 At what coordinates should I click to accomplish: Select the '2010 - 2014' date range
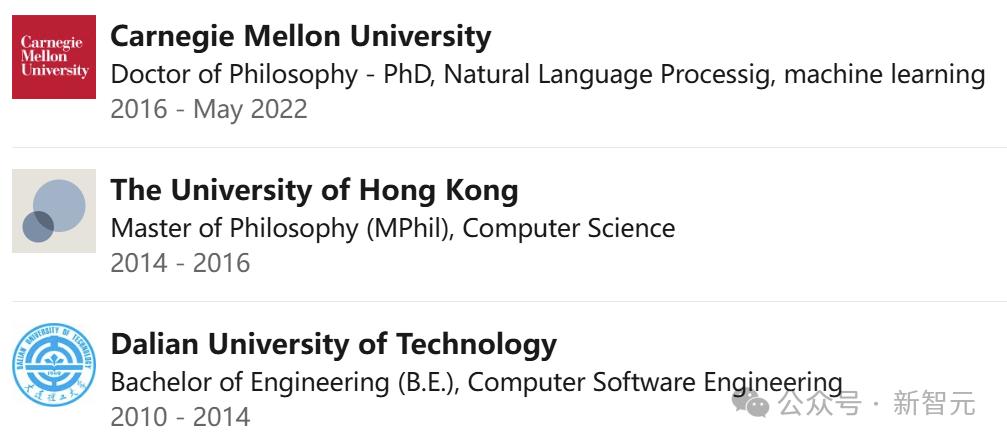coord(180,417)
